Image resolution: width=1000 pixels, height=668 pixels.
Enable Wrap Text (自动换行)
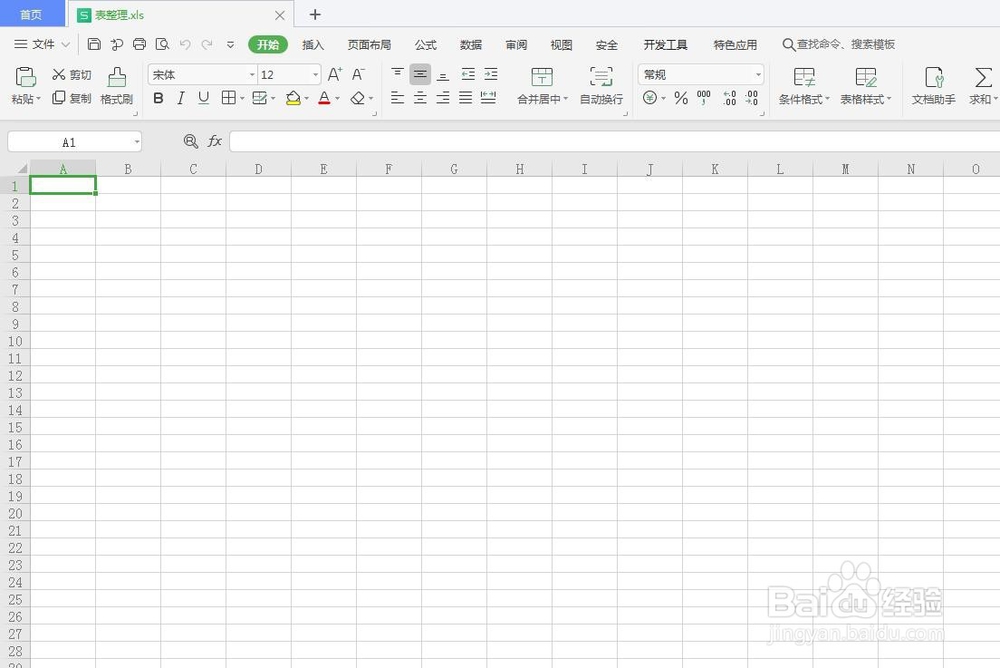point(601,85)
